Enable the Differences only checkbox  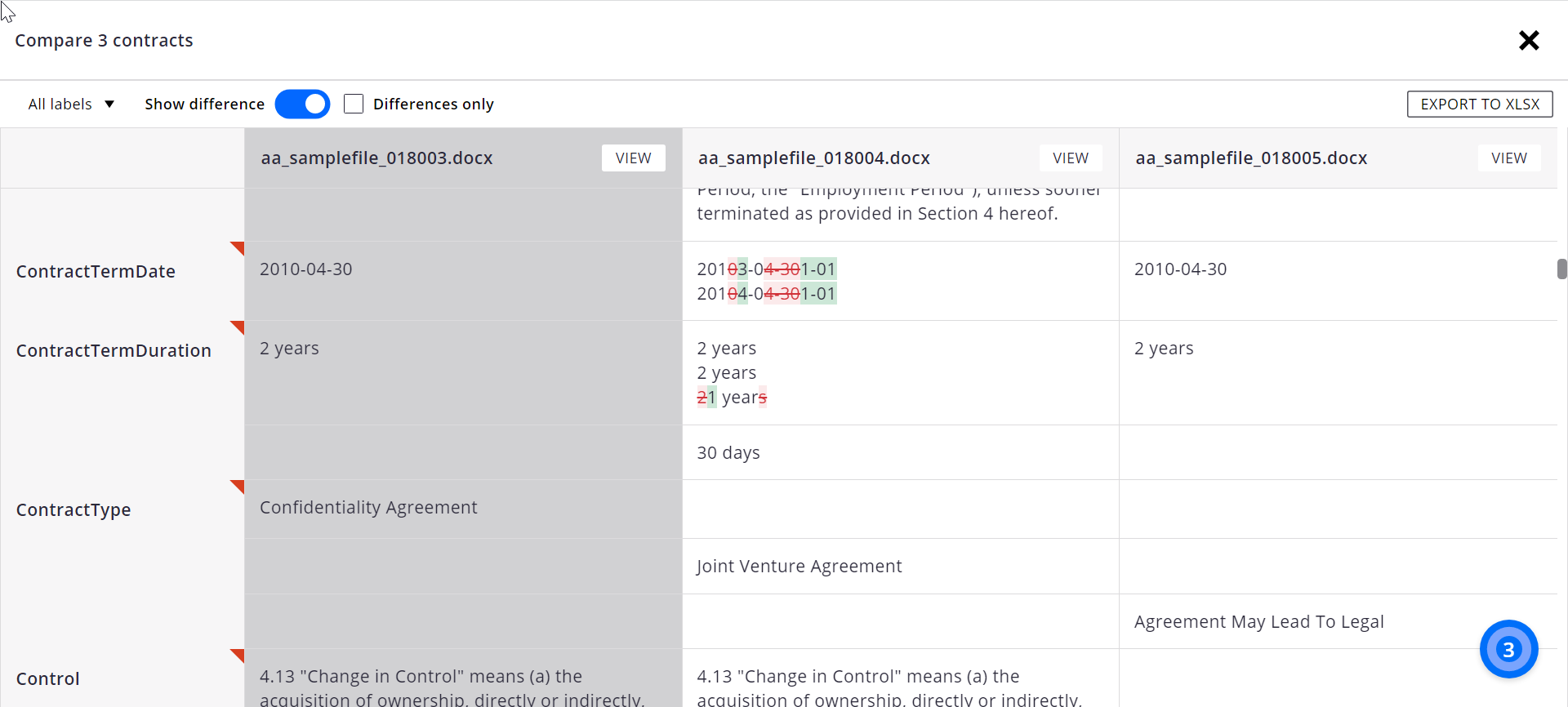[354, 104]
